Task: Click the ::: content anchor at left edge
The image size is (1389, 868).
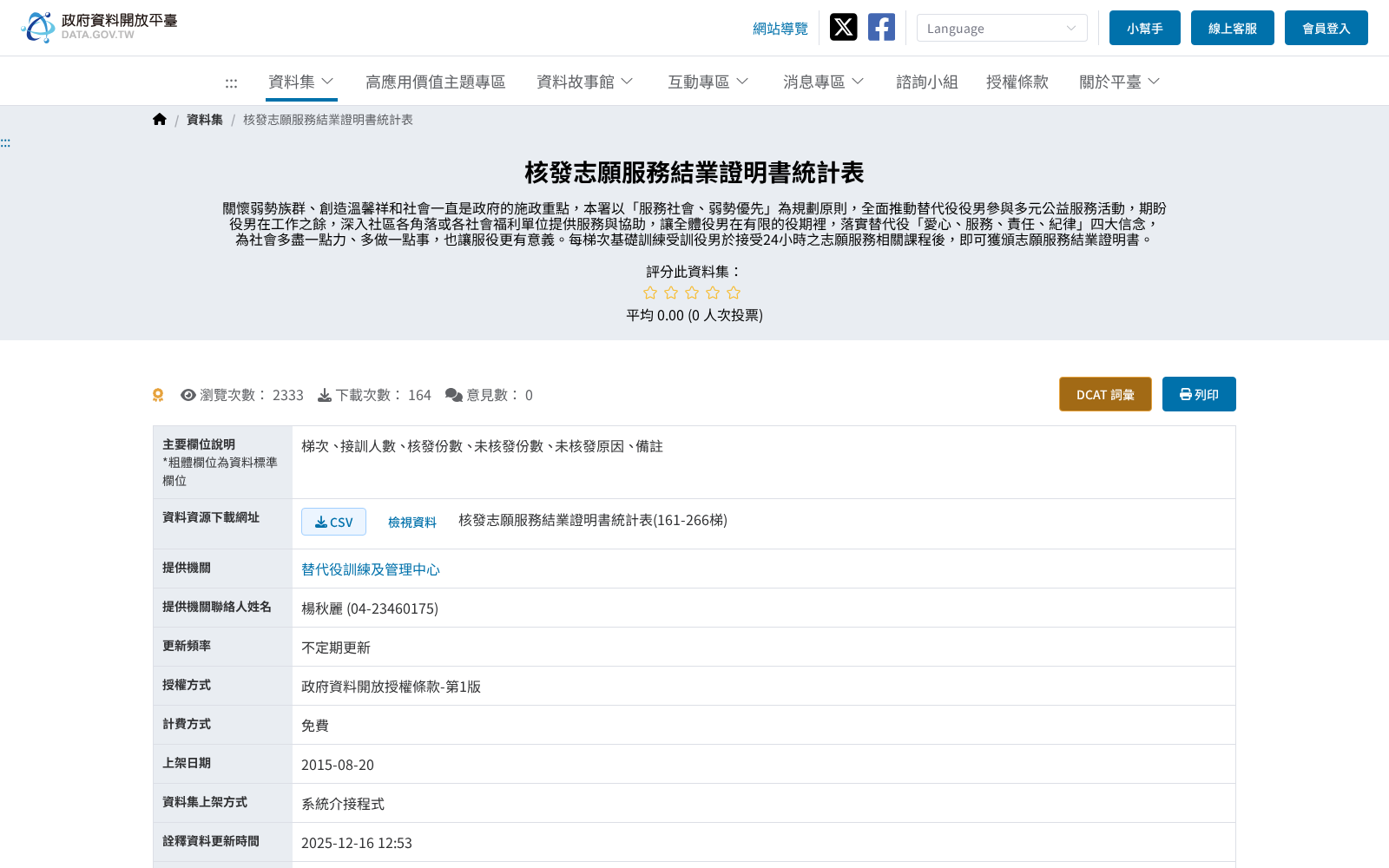Action: (5, 142)
